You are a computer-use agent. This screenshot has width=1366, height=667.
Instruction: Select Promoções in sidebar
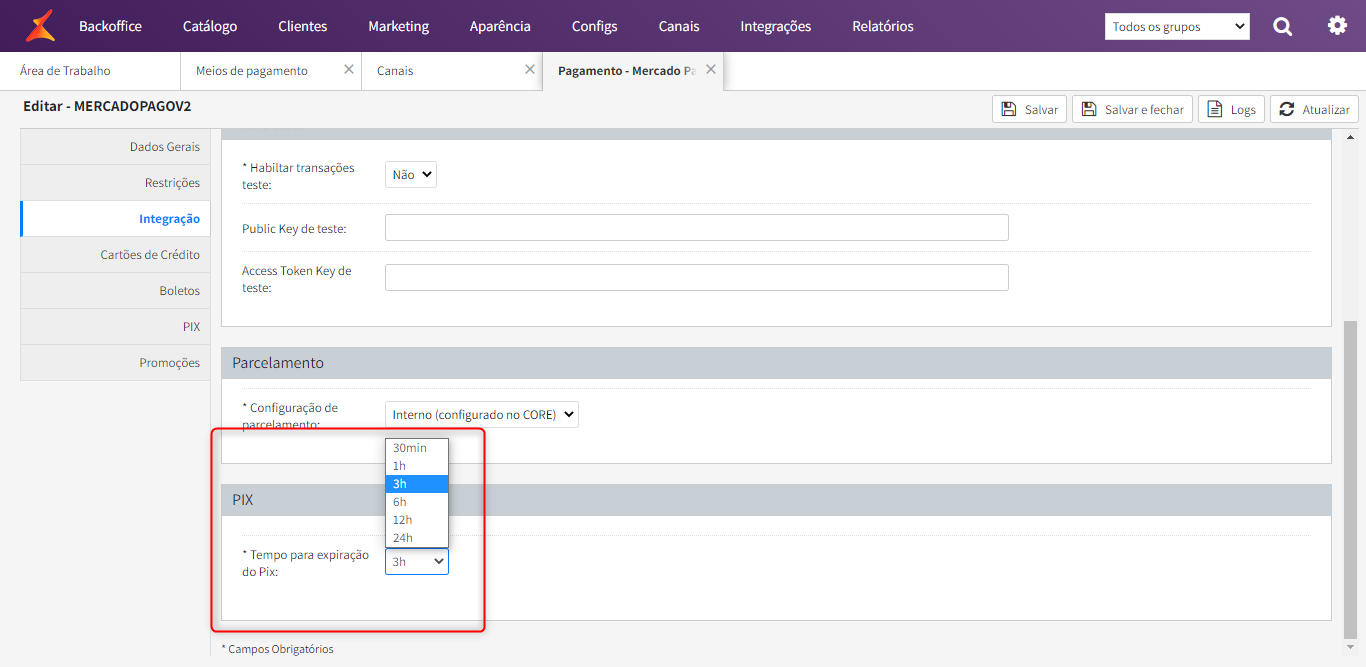115,363
